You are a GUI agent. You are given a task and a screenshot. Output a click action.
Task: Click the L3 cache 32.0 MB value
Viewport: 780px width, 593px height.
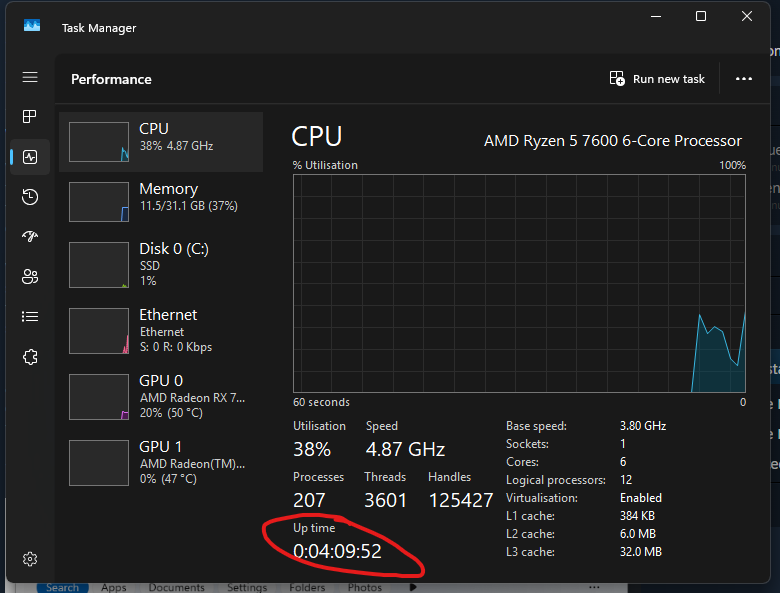(x=641, y=552)
